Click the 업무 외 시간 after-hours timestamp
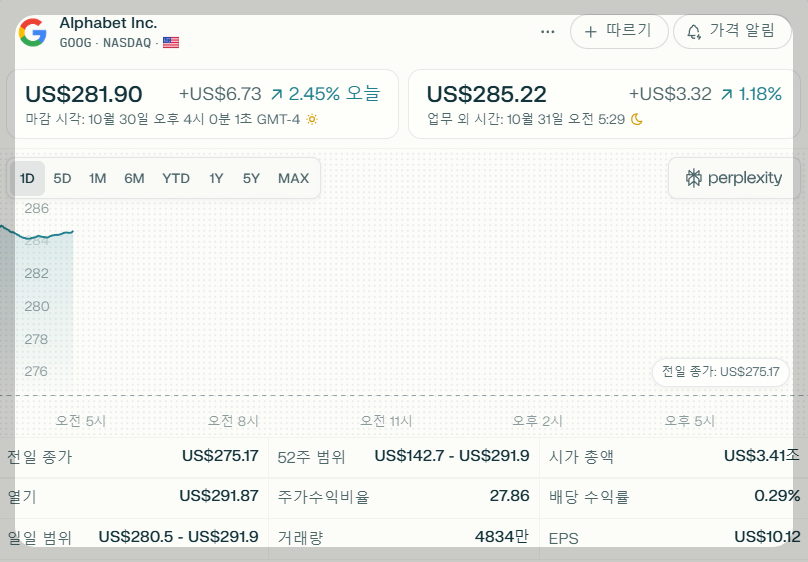This screenshot has height=562, width=808. click(x=526, y=120)
